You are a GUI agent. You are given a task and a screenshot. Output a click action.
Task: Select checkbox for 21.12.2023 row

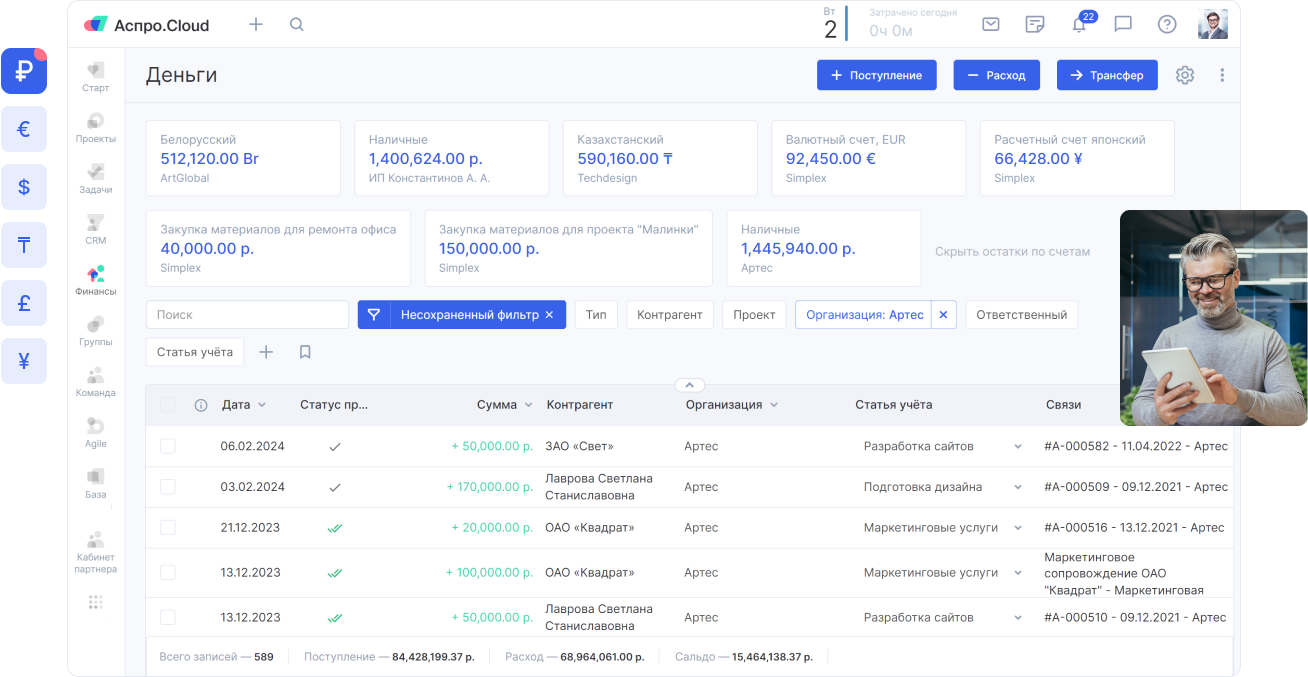[x=168, y=527]
